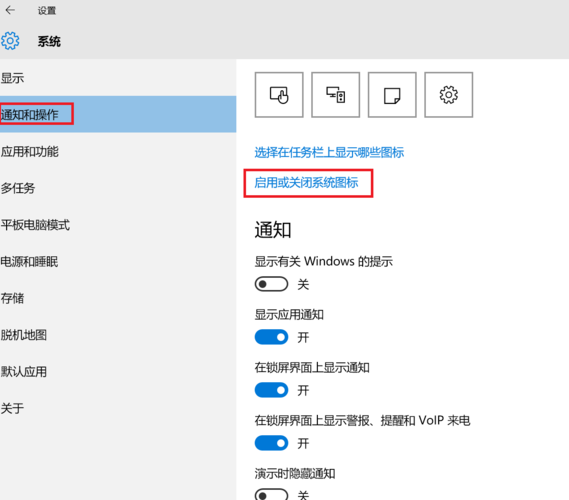This screenshot has width=569, height=500.
Task: Click the back arrow in Settings
Action: tap(10, 10)
